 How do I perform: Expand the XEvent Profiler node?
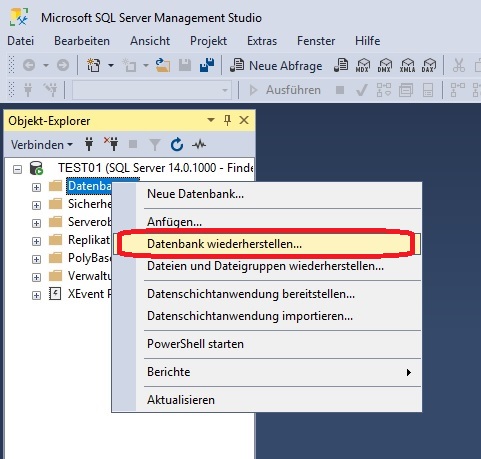click(36, 295)
